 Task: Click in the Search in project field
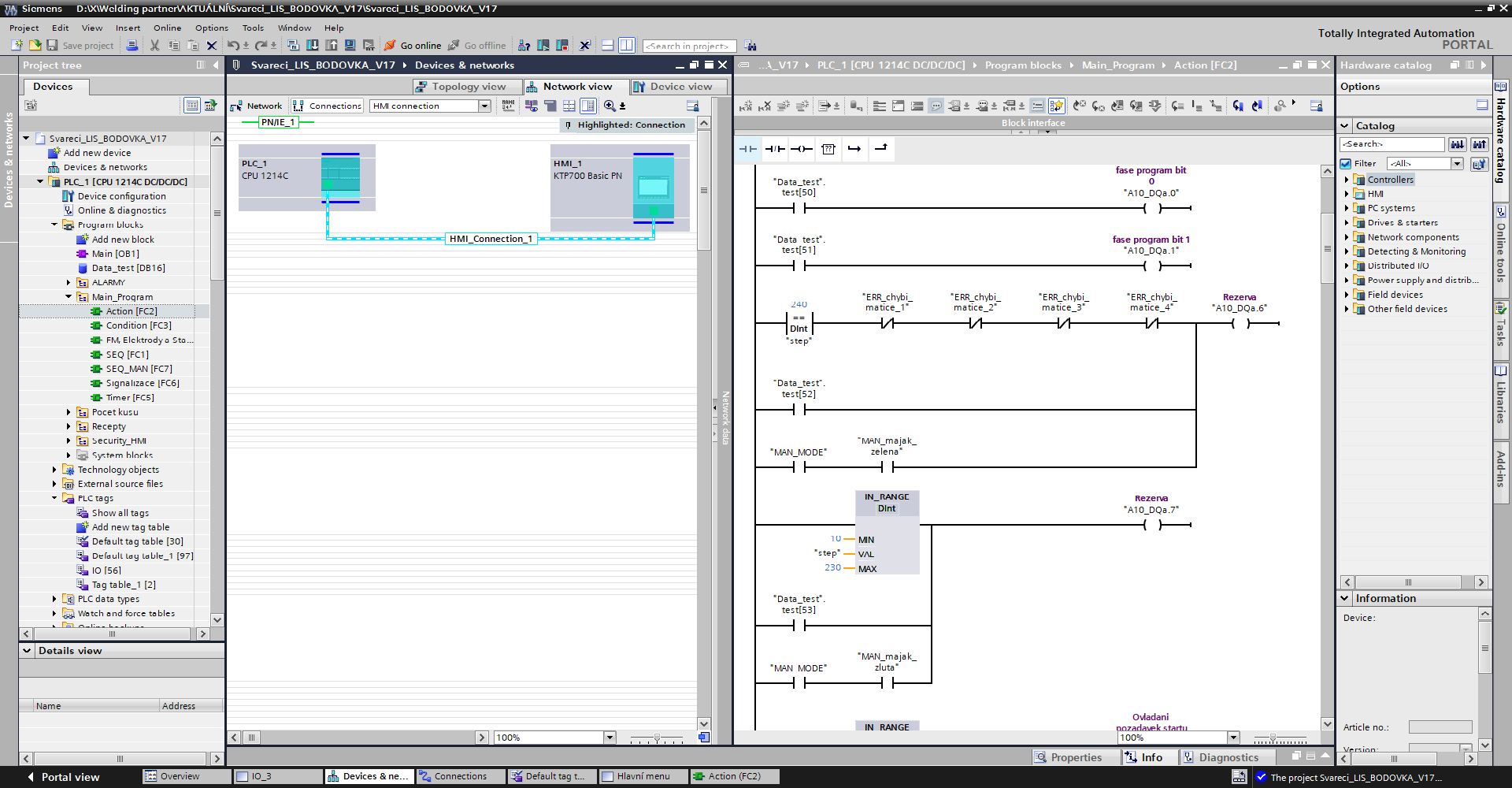click(x=689, y=46)
